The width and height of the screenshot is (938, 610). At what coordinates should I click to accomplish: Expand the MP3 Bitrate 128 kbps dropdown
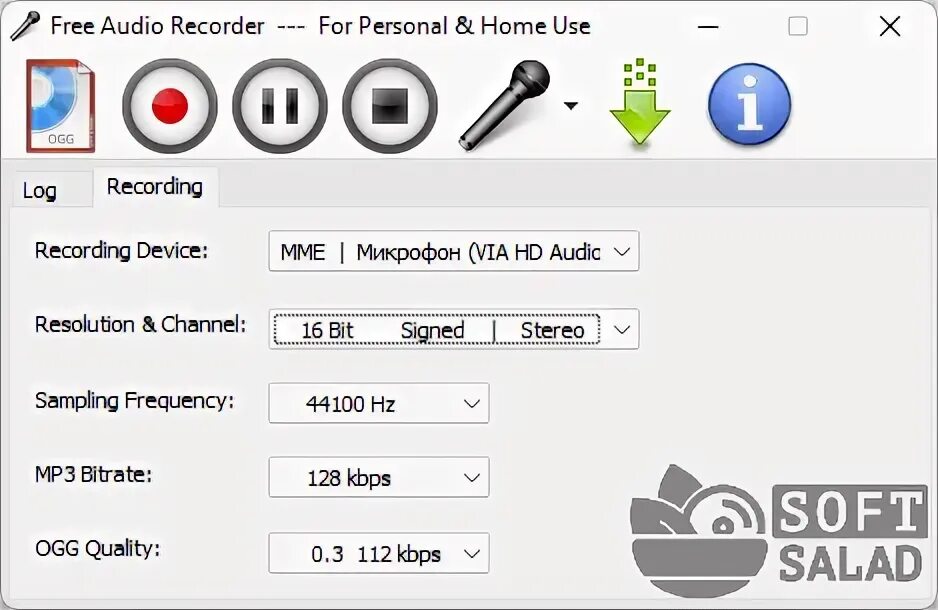pyautogui.click(x=379, y=478)
